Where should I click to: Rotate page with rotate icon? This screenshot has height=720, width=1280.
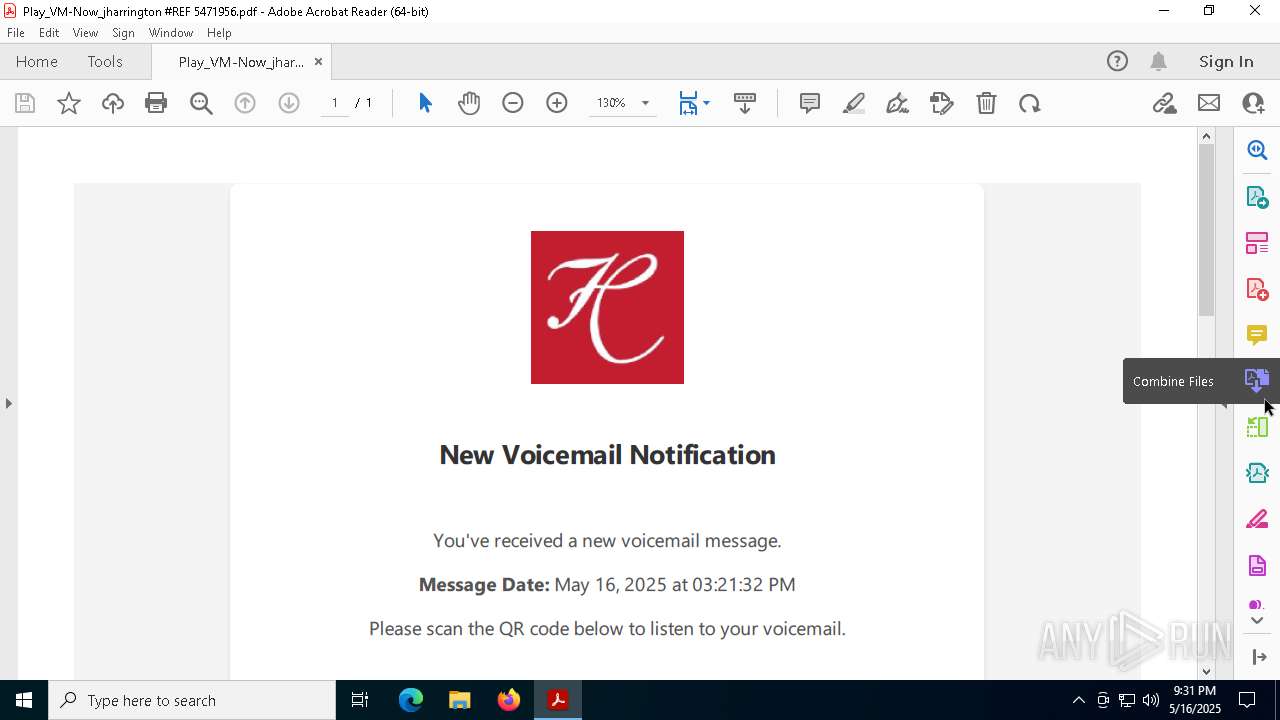click(1030, 103)
